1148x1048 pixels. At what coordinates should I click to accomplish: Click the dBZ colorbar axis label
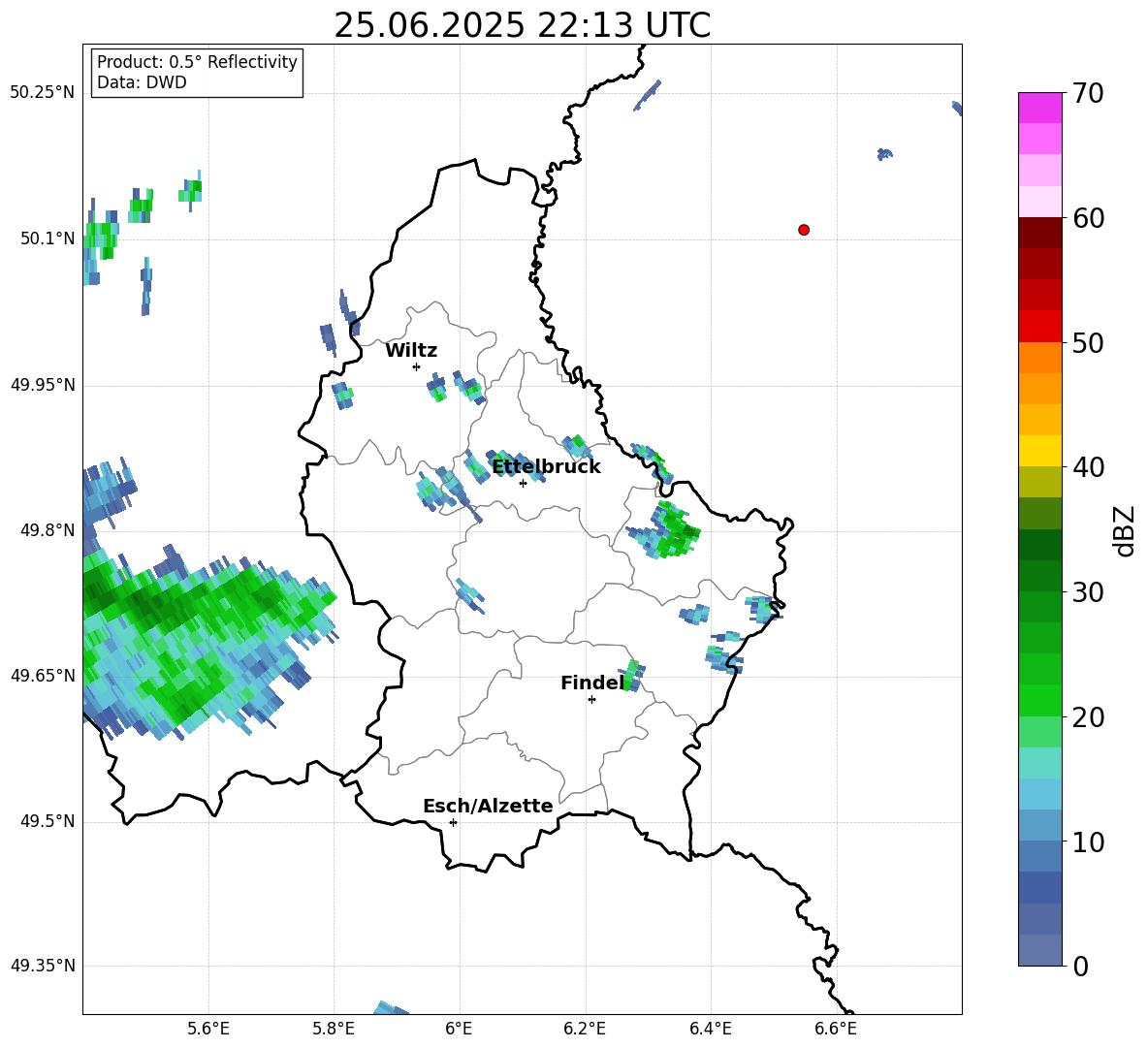1125,530
